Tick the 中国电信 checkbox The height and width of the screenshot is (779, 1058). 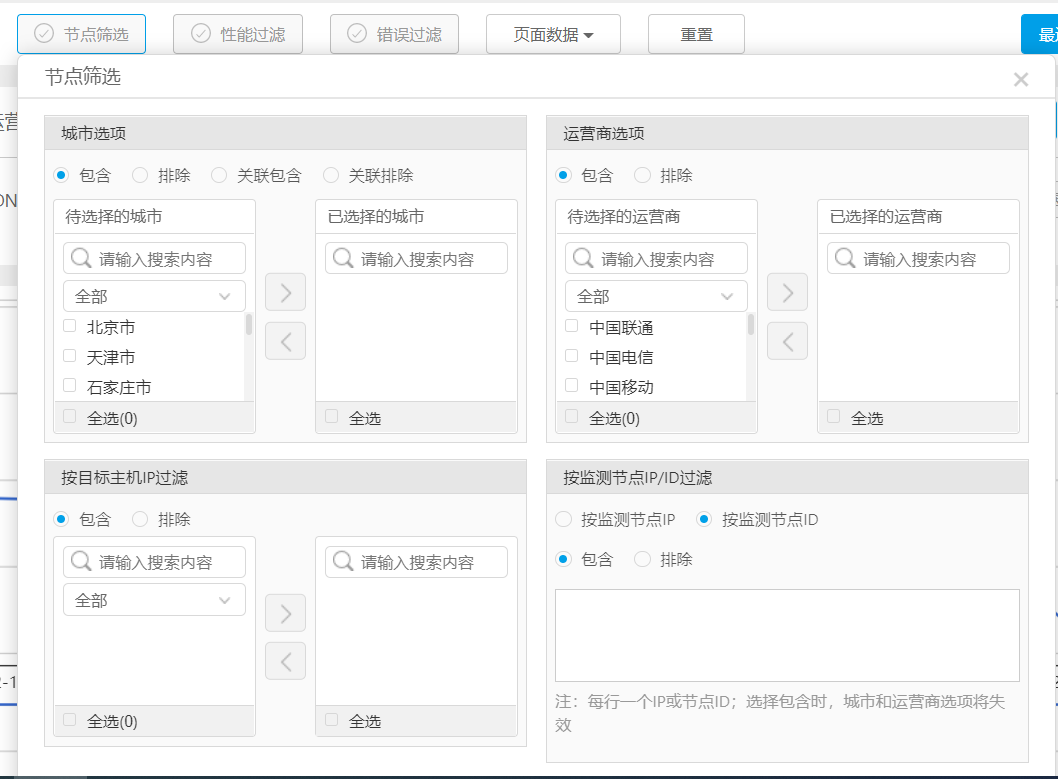click(572, 356)
